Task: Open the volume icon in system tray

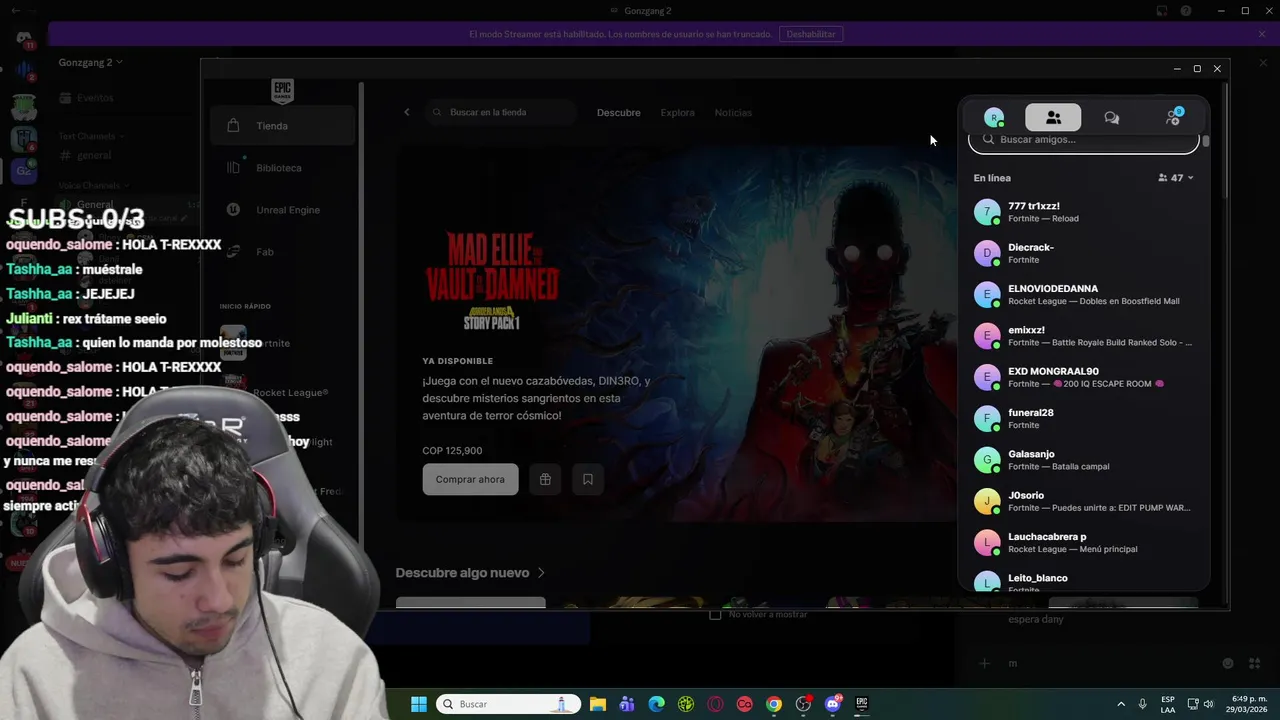Action: [x=1208, y=704]
